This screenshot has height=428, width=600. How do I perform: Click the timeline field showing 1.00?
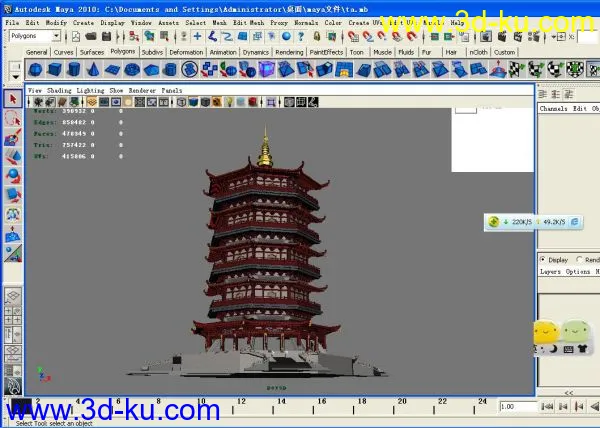518,407
